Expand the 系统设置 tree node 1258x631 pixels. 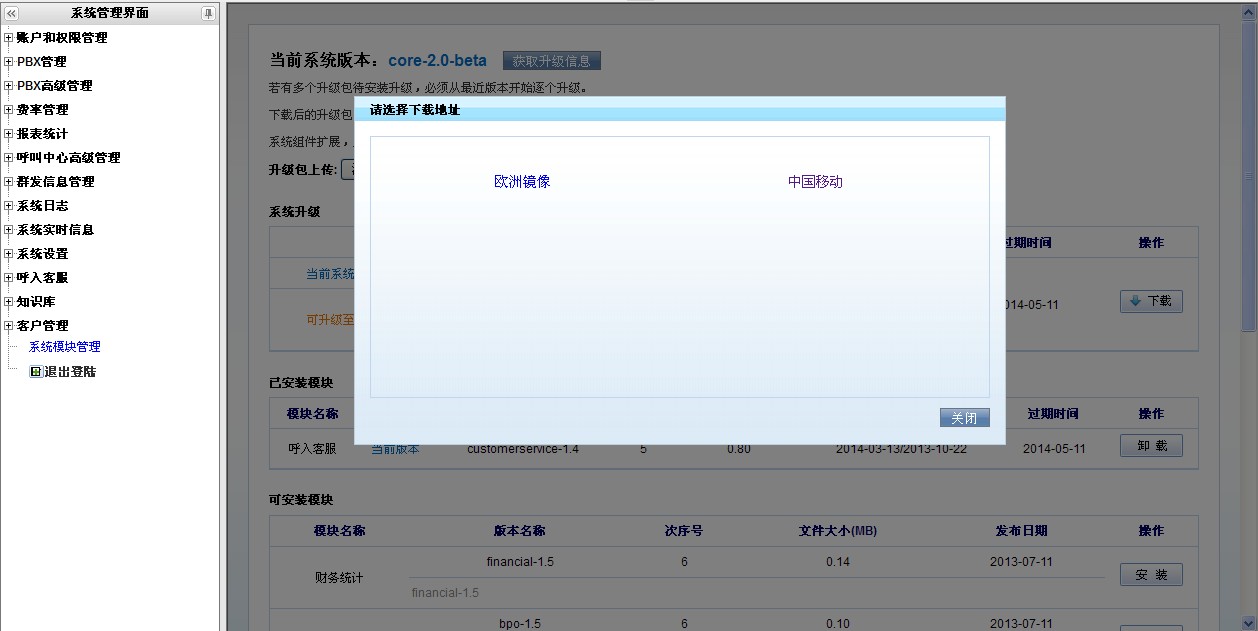9,254
